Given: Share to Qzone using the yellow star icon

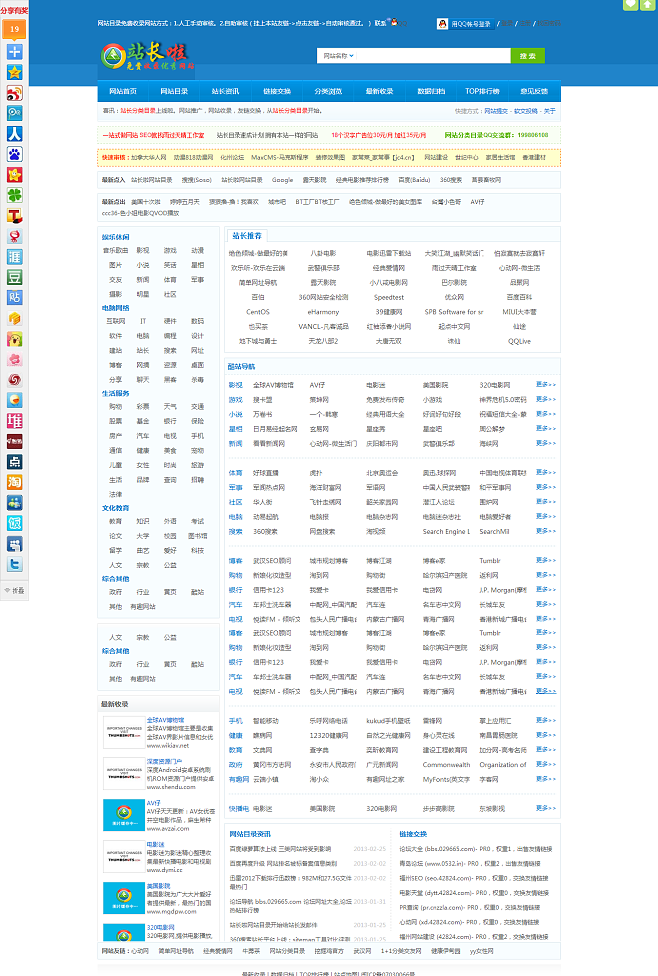Looking at the screenshot, I should click(x=14, y=72).
